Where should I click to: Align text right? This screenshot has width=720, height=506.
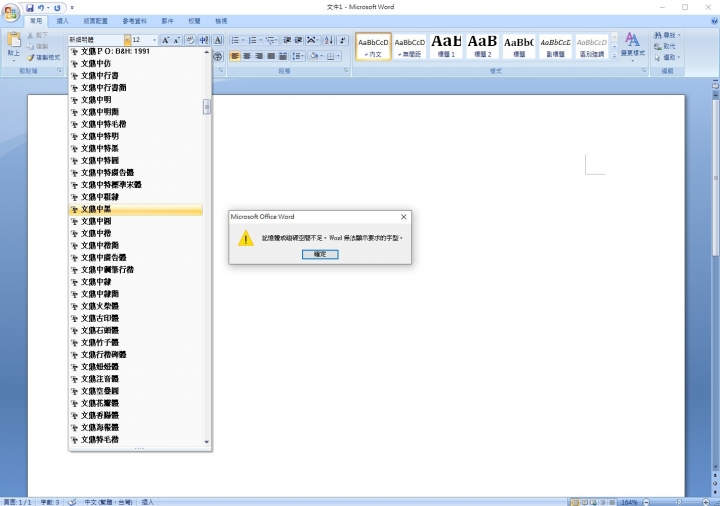259,56
